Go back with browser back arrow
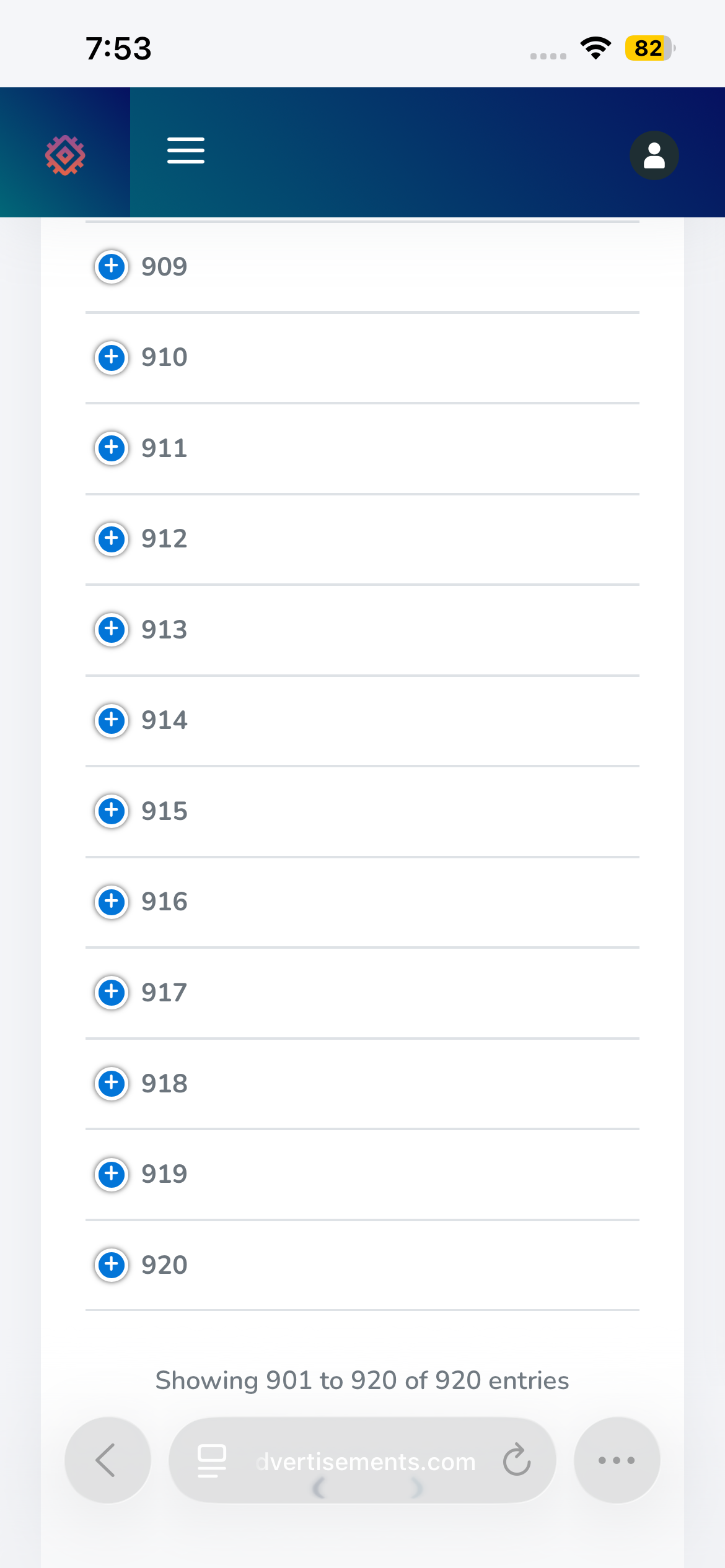The image size is (725, 1568). (x=107, y=1460)
